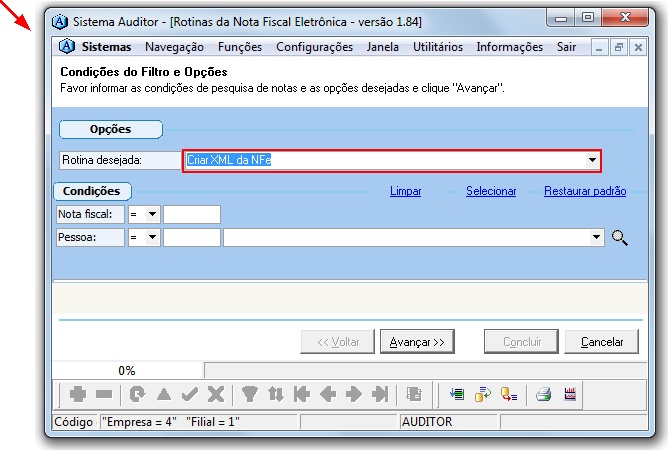Image resolution: width=668 pixels, height=450 pixels.
Task: Open the Informações menu
Action: pyautogui.click(x=510, y=47)
